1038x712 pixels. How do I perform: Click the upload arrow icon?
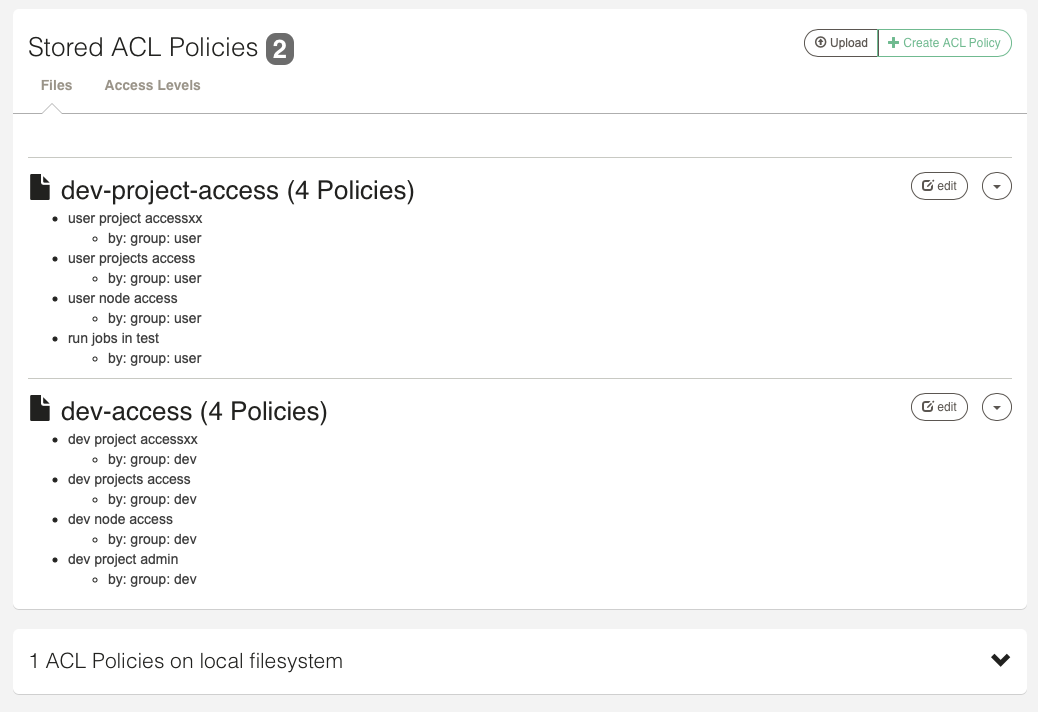(x=820, y=42)
